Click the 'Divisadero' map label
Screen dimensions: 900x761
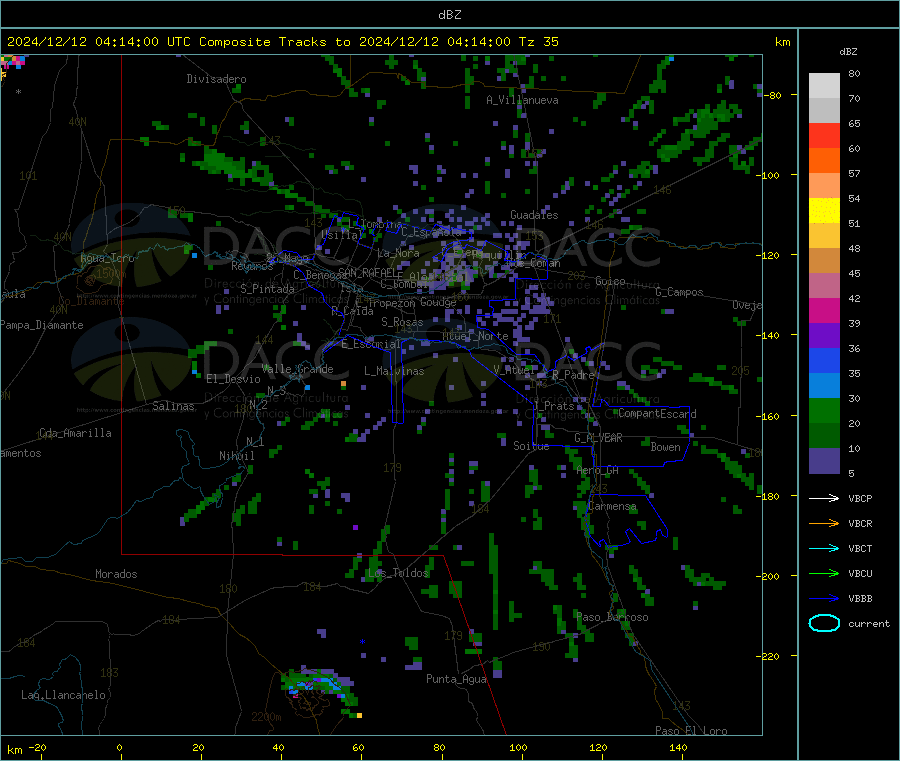(216, 79)
